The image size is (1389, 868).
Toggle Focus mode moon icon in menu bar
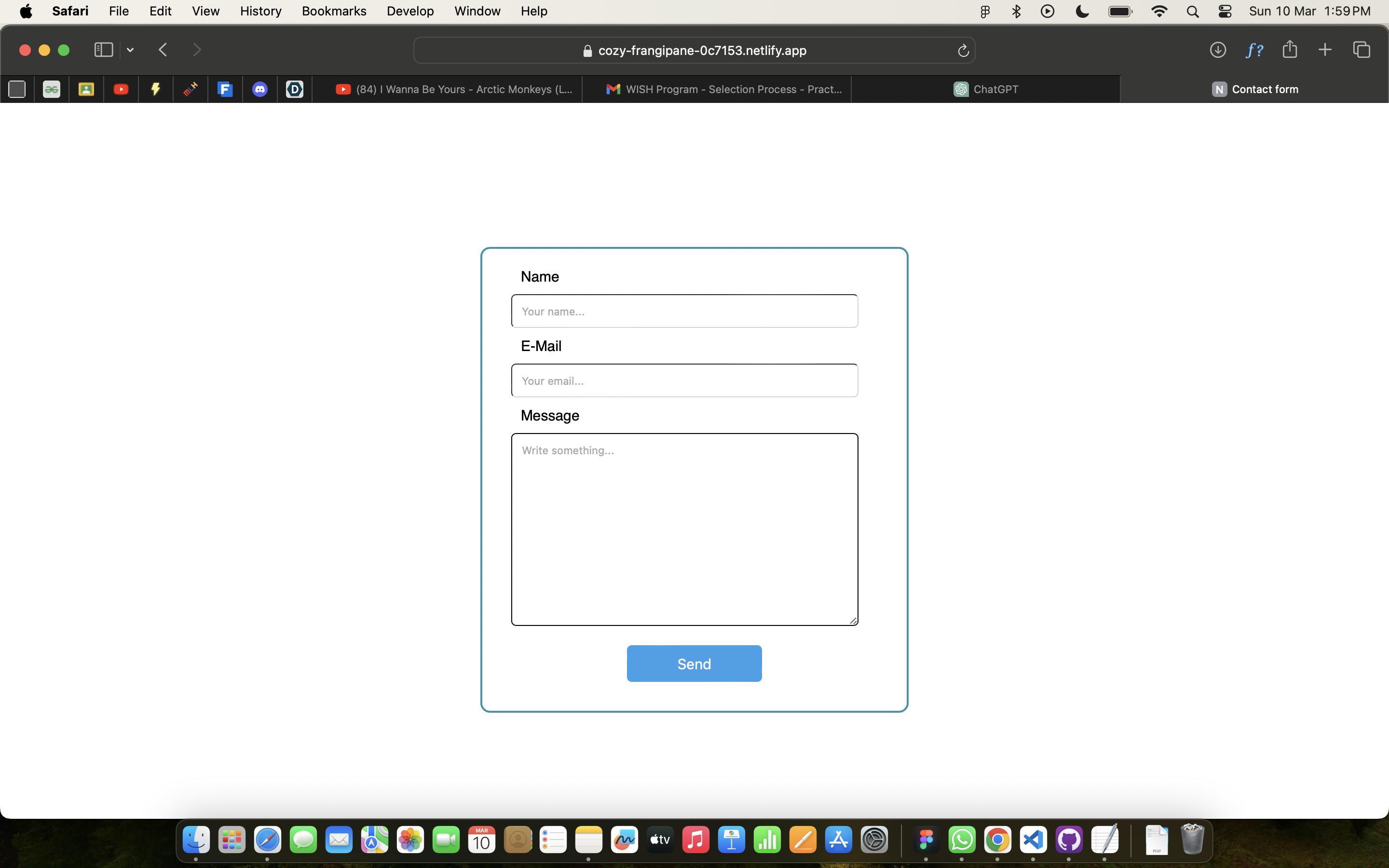(1082, 11)
